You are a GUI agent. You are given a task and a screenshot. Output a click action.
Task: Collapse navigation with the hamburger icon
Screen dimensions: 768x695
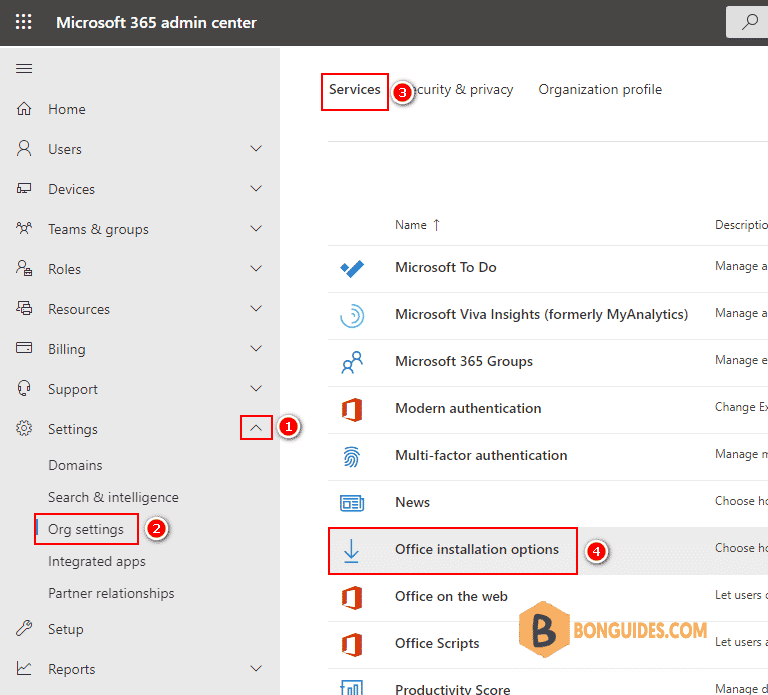pyautogui.click(x=24, y=69)
